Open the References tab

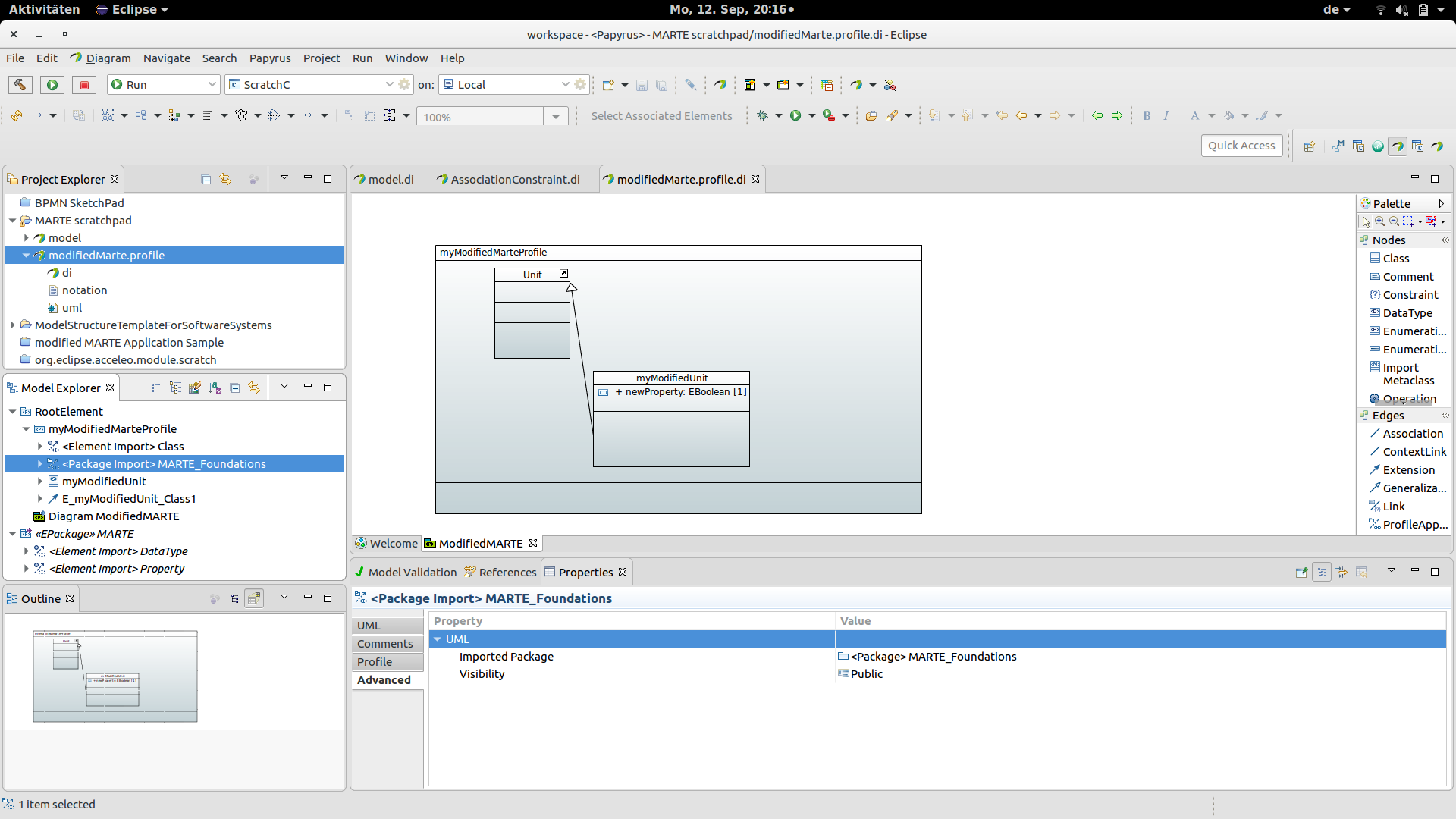[500, 573]
